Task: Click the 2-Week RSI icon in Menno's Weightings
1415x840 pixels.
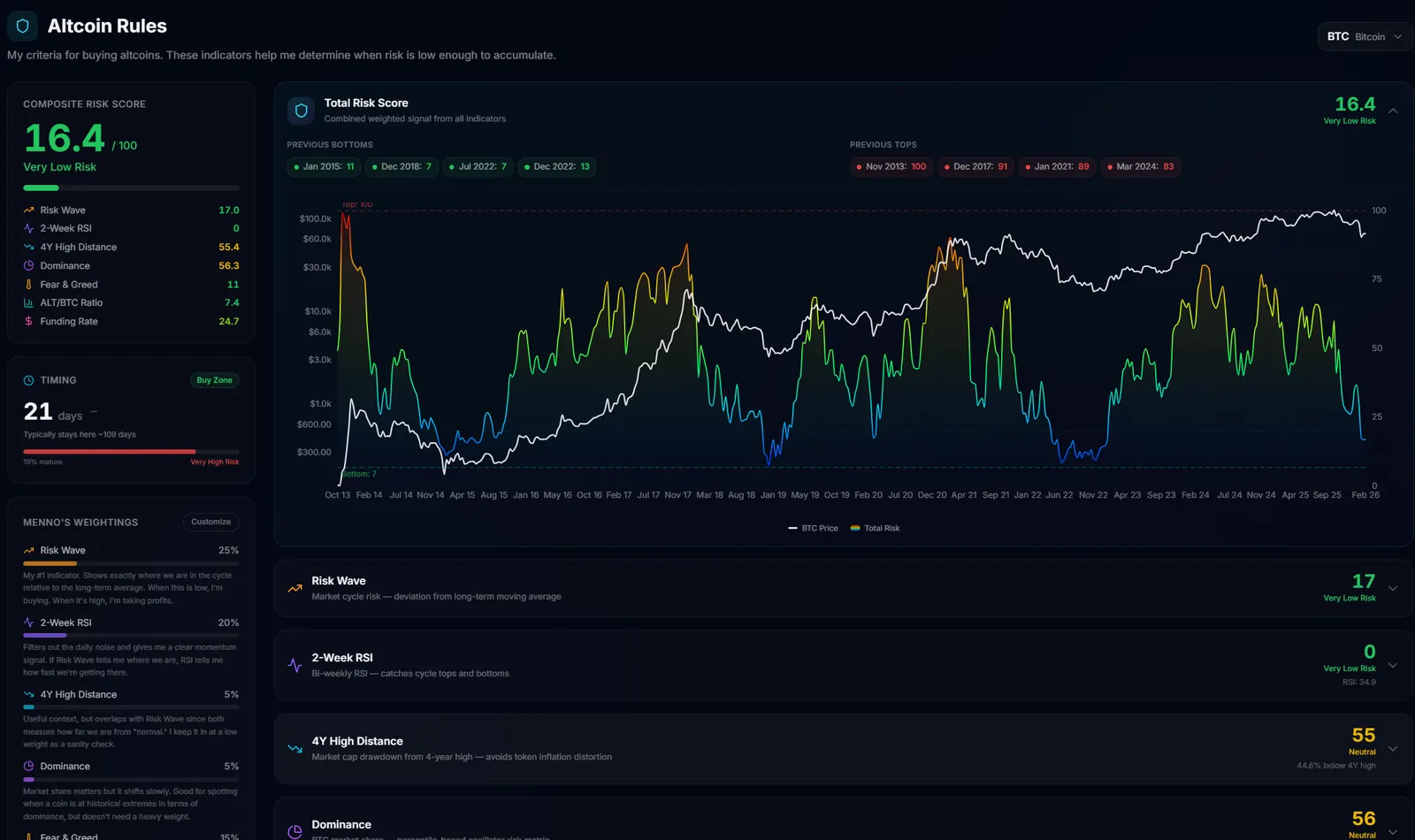Action: coord(28,622)
